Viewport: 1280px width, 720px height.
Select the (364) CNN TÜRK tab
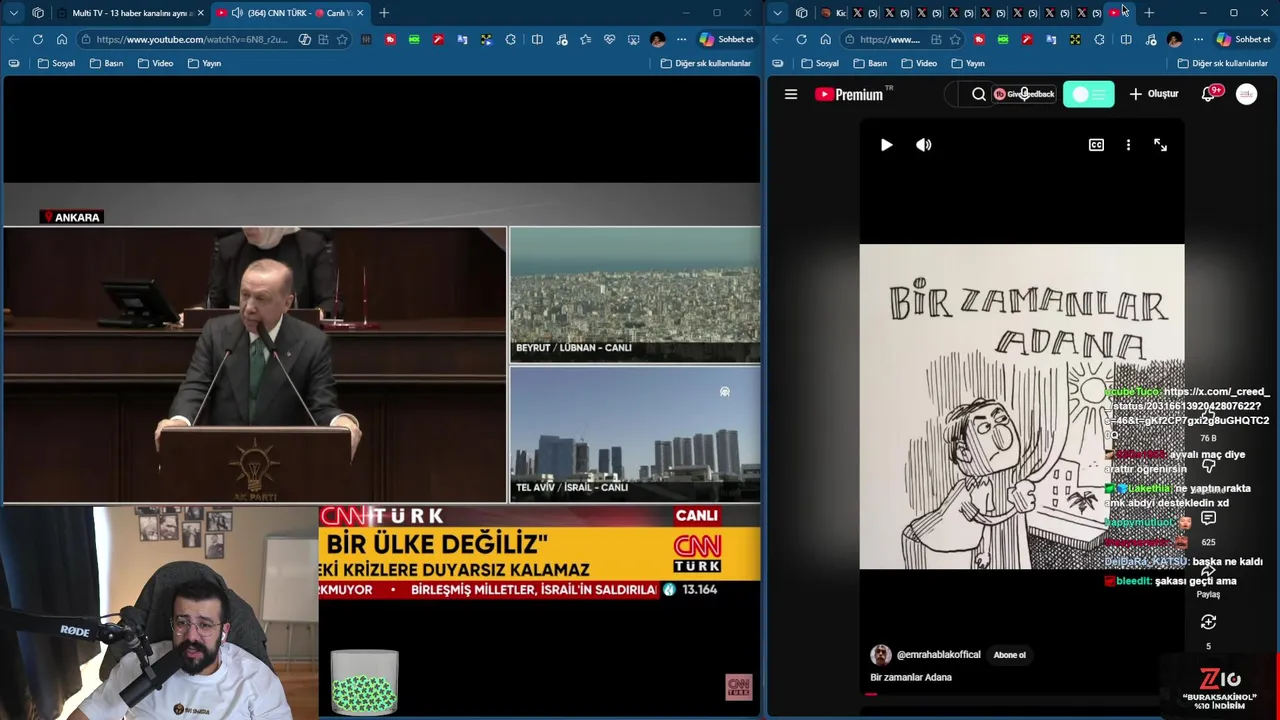290,13
